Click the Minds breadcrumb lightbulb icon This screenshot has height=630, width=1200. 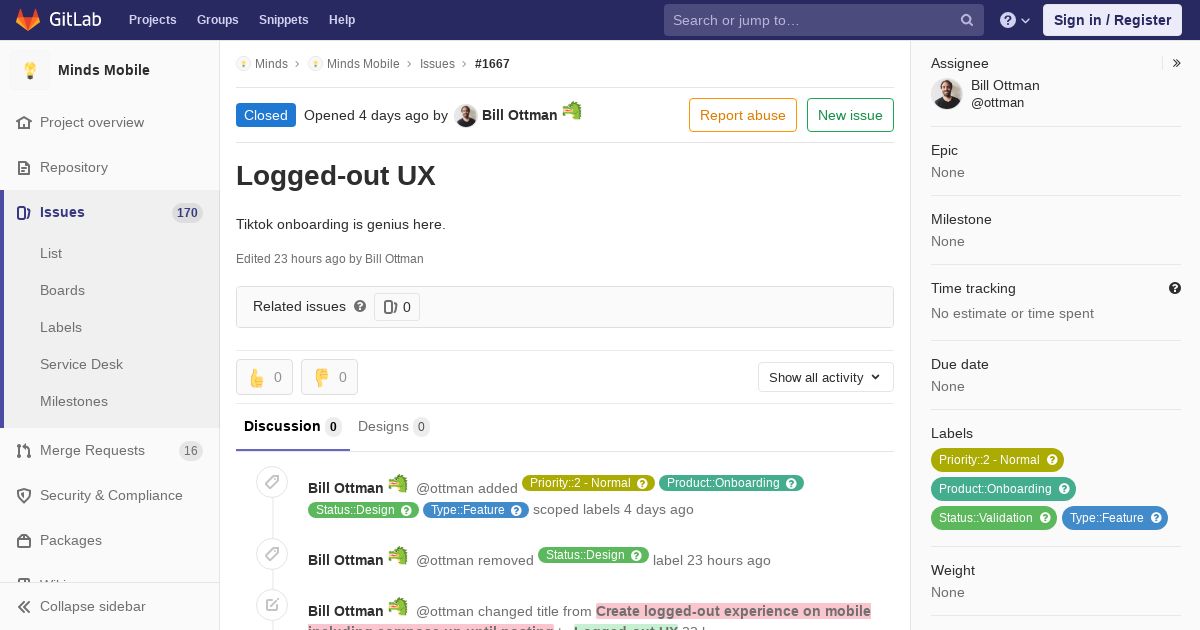243,63
